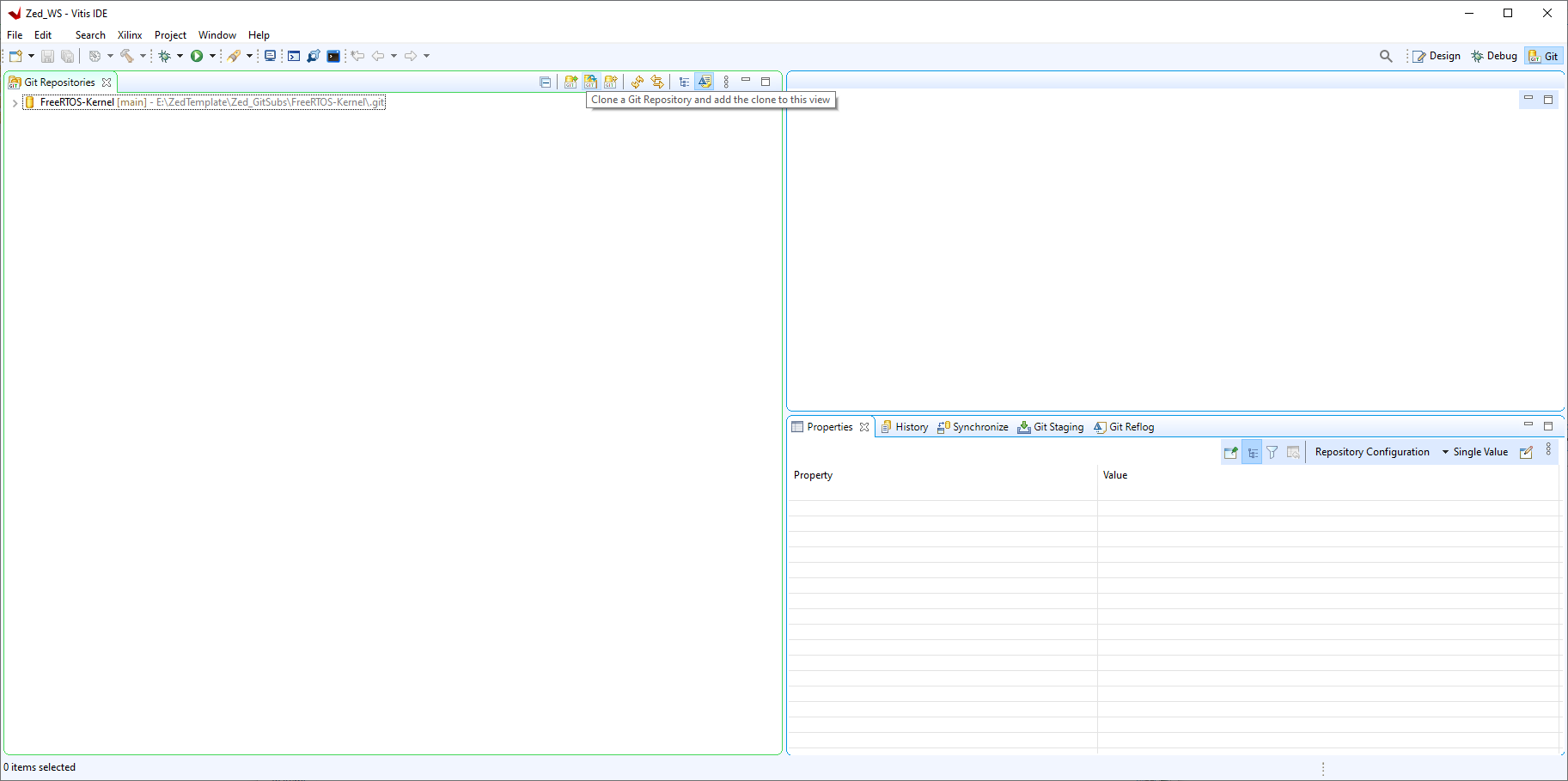Switch to the Git Reflog tab
The height and width of the screenshot is (781, 1568).
[1124, 427]
